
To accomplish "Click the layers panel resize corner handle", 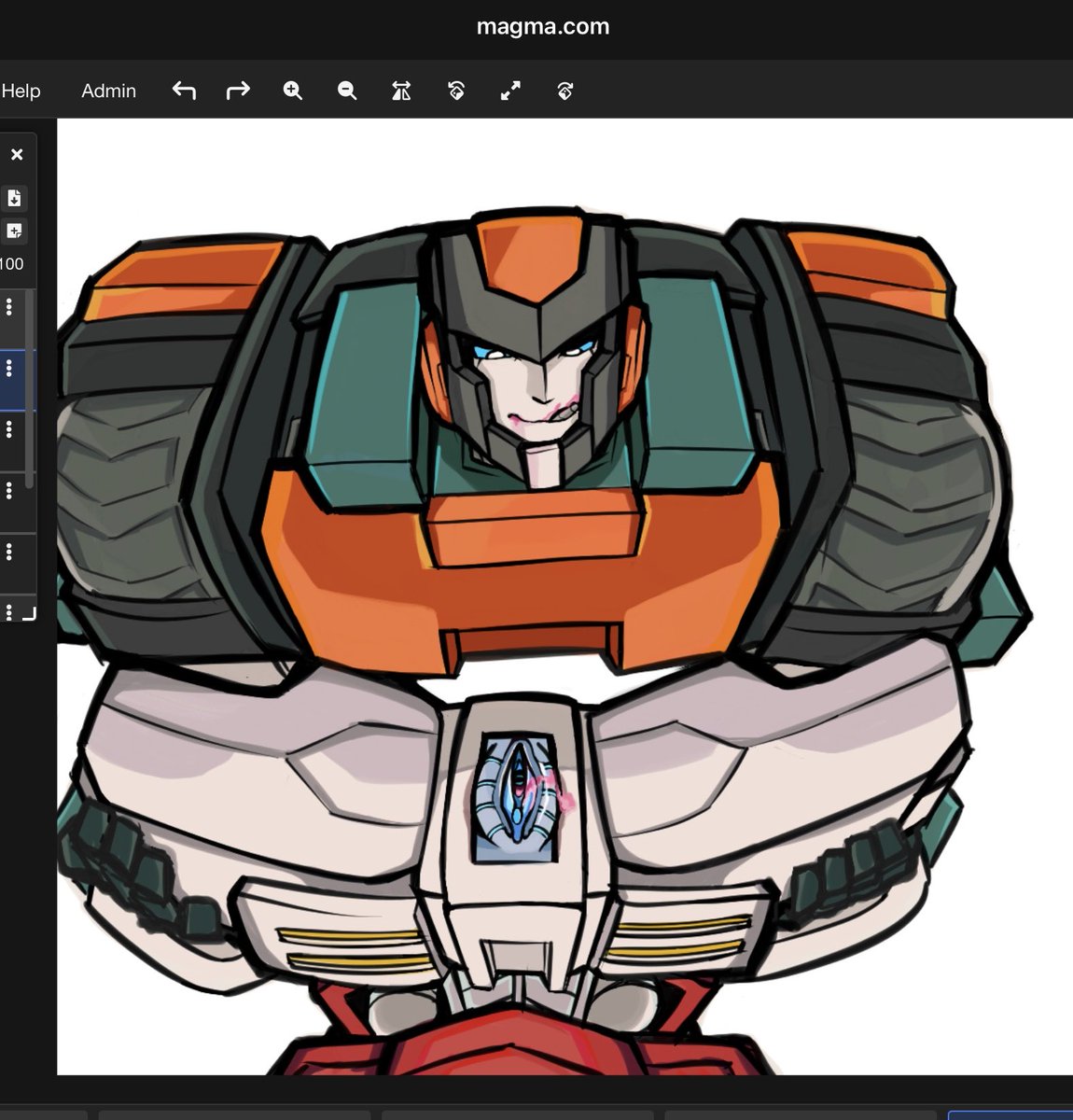I will 29,613.
